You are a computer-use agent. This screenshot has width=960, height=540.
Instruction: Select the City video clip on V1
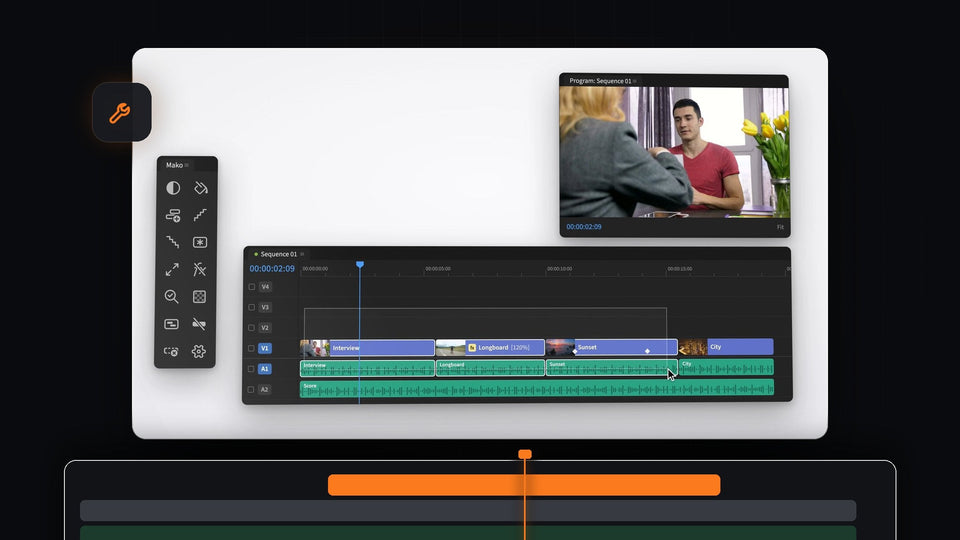726,347
